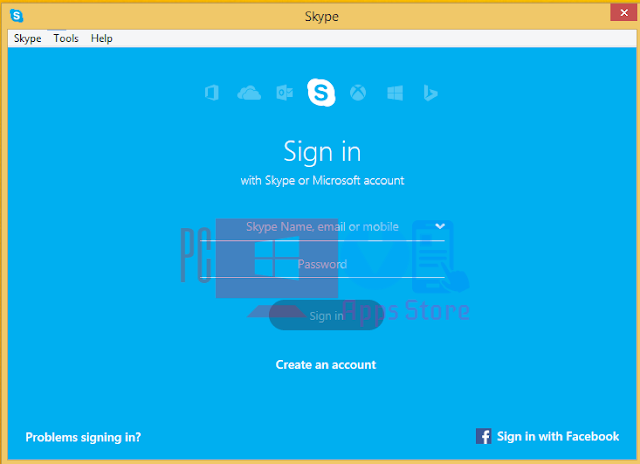The width and height of the screenshot is (640, 464).
Task: Click the Xbox icon in the services row
Action: point(358,93)
